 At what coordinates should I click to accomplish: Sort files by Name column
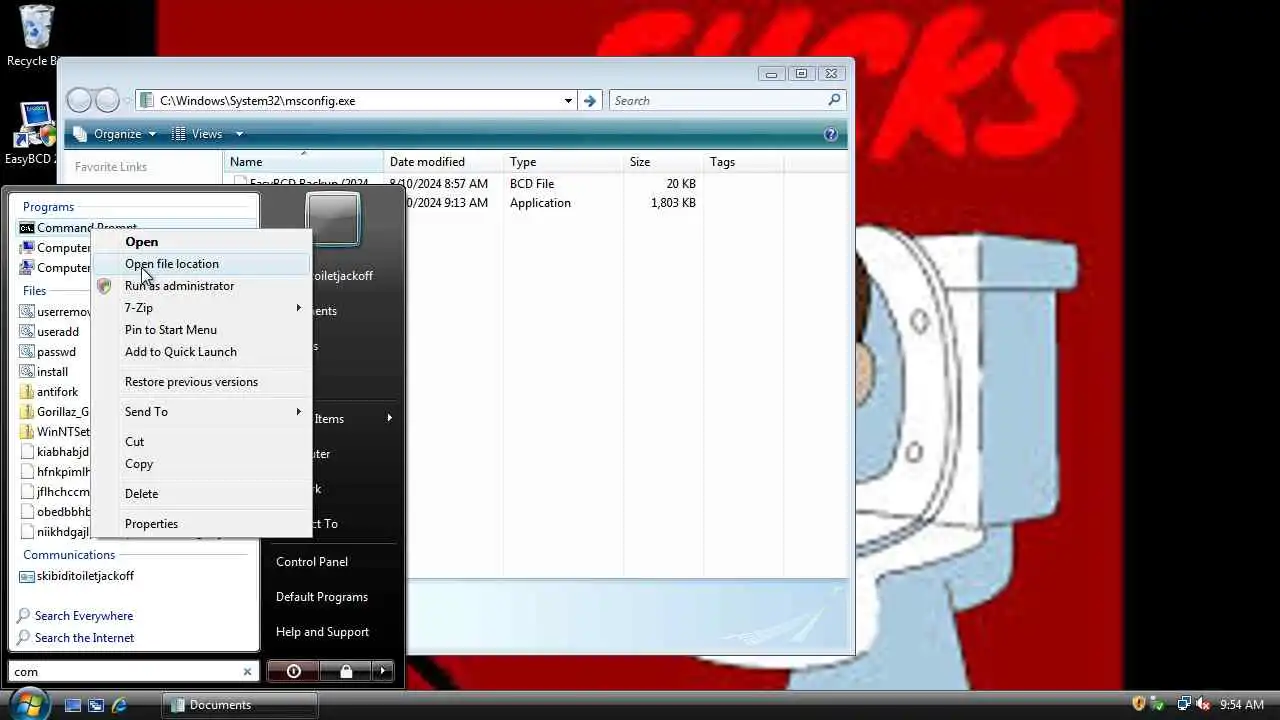pos(304,162)
